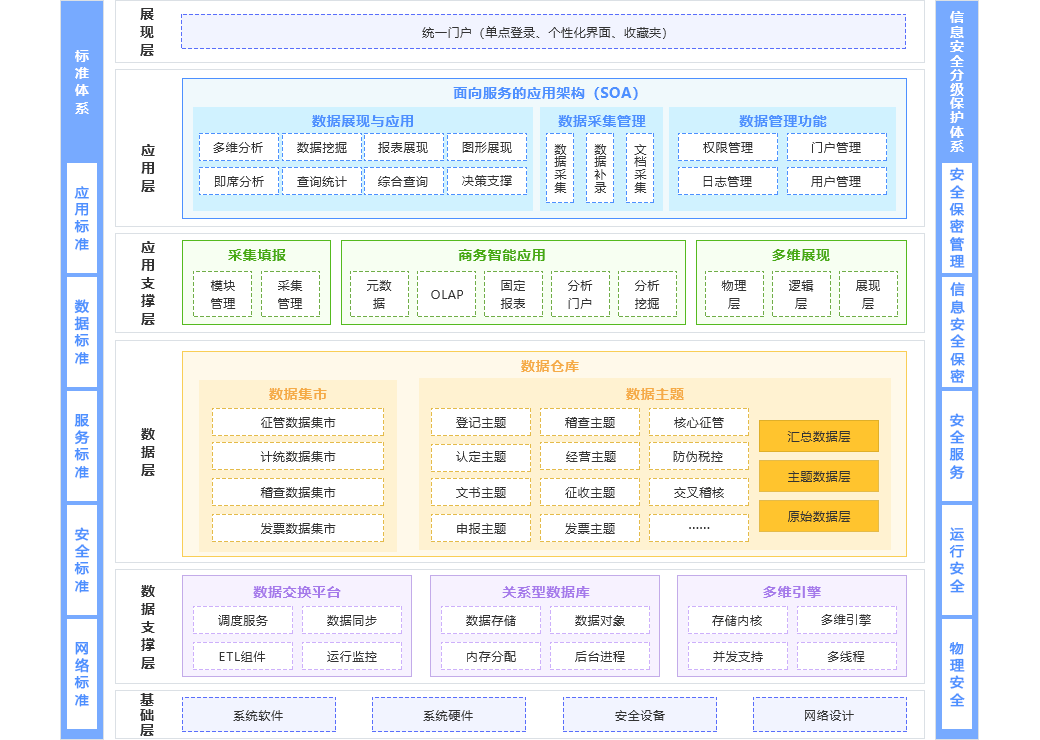Toggle the 原始数据层 highlighted block
The image size is (1040, 740).
click(x=819, y=516)
